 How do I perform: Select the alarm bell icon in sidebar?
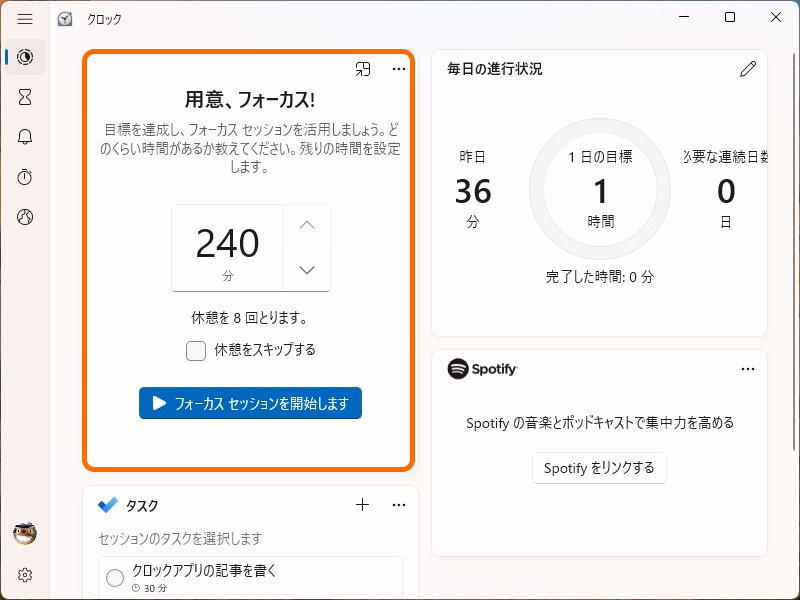click(x=24, y=137)
